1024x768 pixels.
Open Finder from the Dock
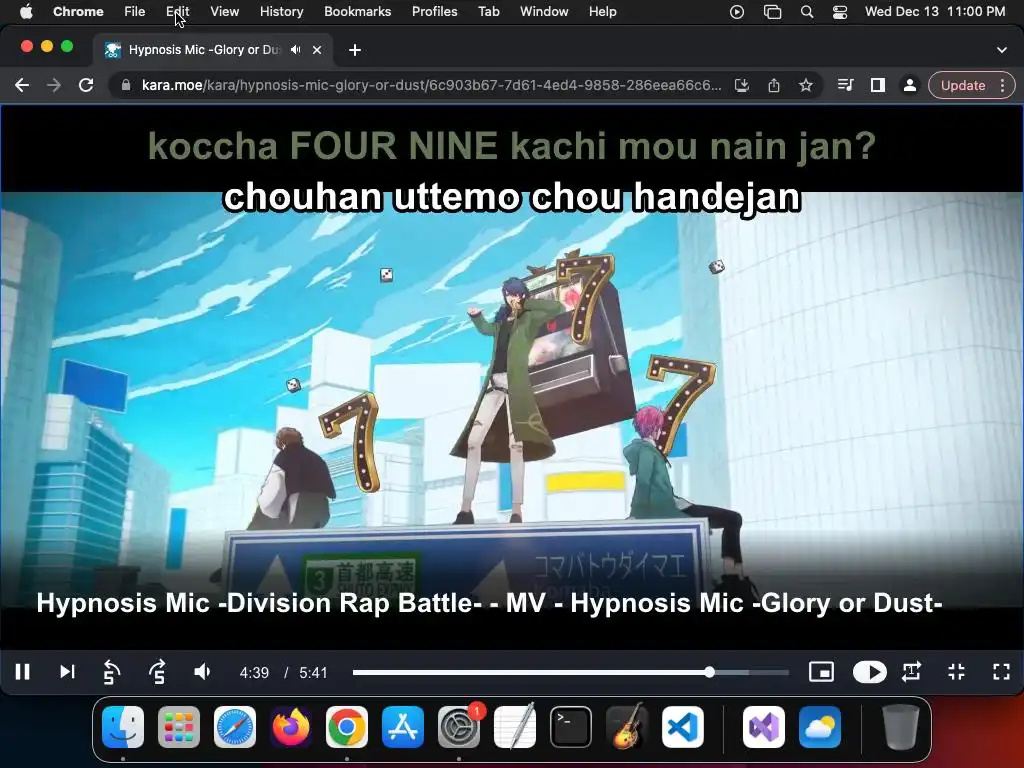pyautogui.click(x=123, y=727)
